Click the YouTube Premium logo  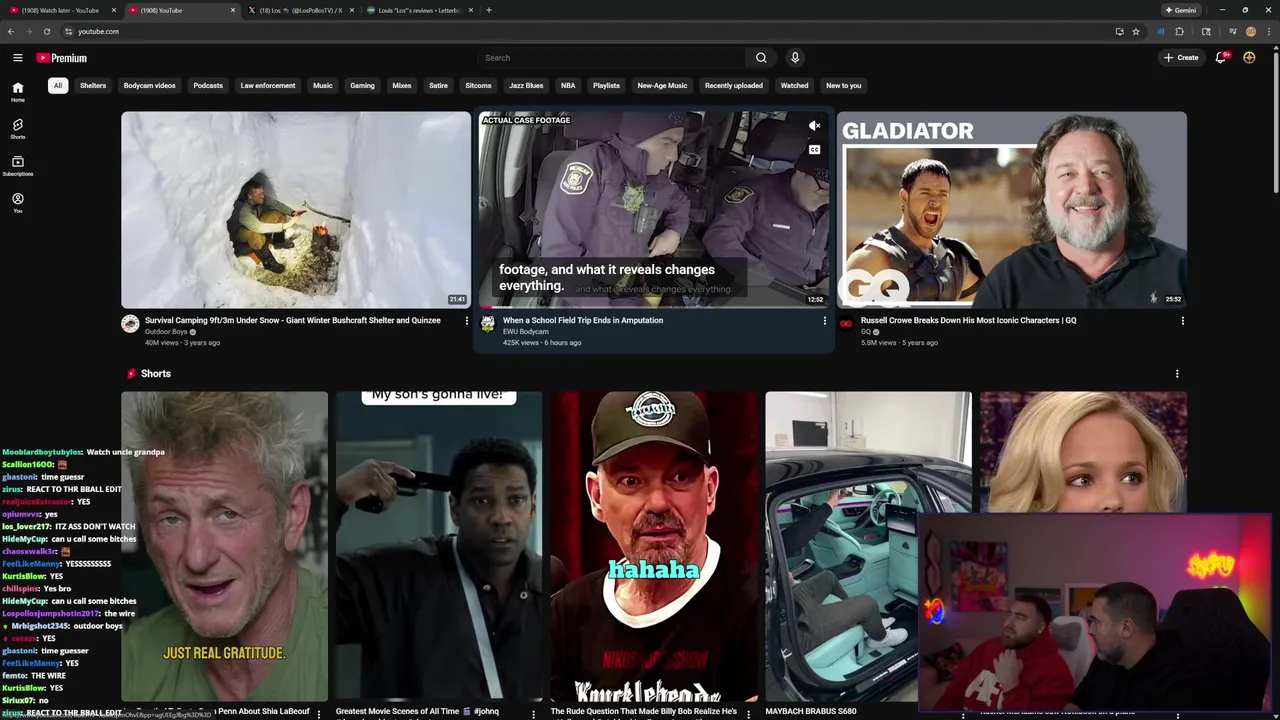[x=62, y=58]
